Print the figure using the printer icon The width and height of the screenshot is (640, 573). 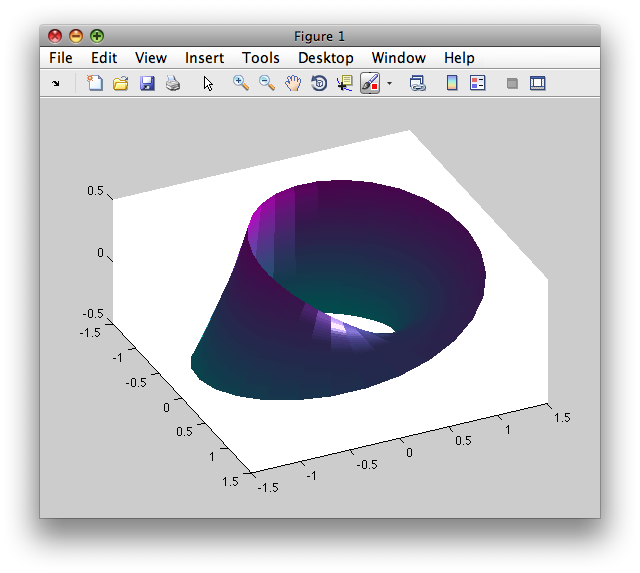click(x=173, y=83)
